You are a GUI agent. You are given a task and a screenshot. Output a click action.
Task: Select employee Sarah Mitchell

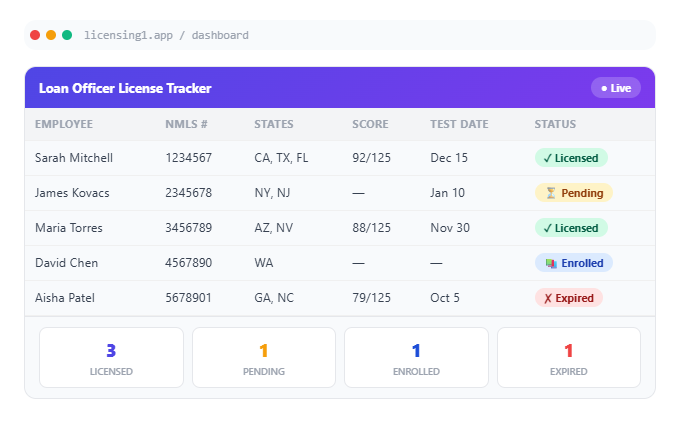click(x=74, y=158)
